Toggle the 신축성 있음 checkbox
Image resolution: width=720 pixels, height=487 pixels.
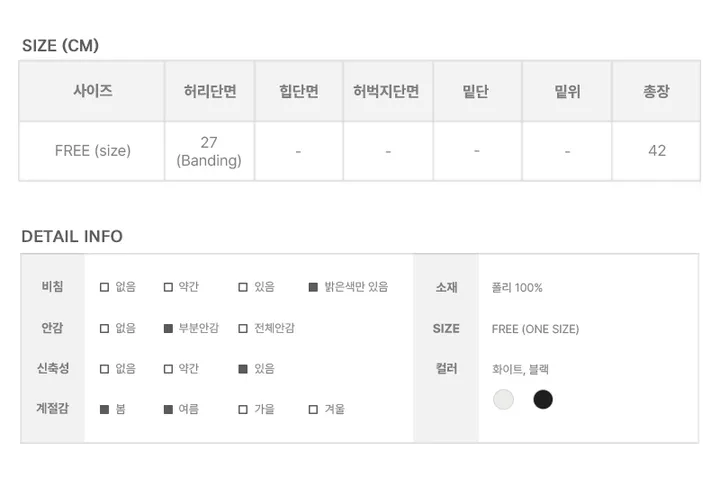click(x=243, y=369)
